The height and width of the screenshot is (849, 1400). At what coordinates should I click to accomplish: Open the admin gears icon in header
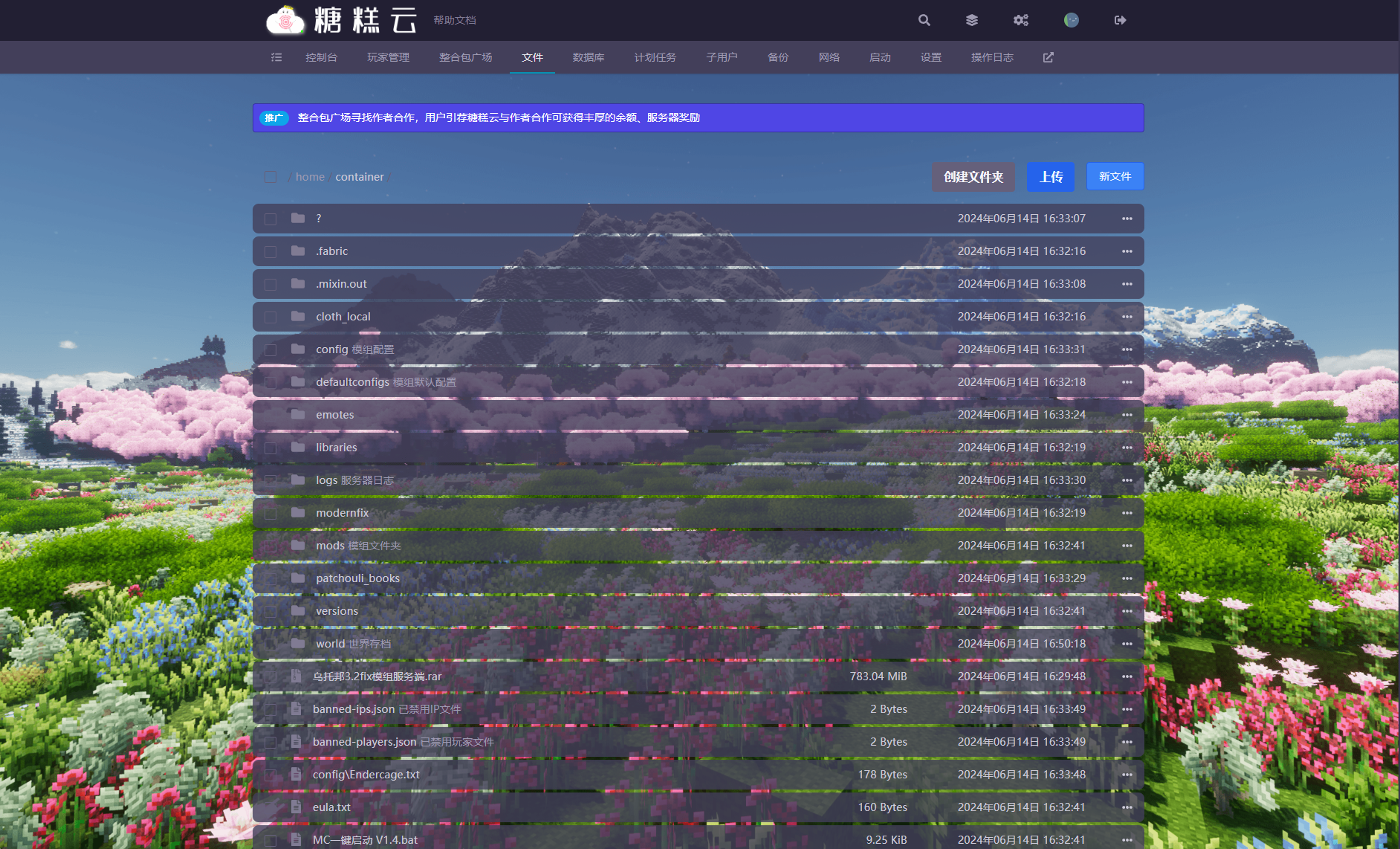coord(1021,20)
